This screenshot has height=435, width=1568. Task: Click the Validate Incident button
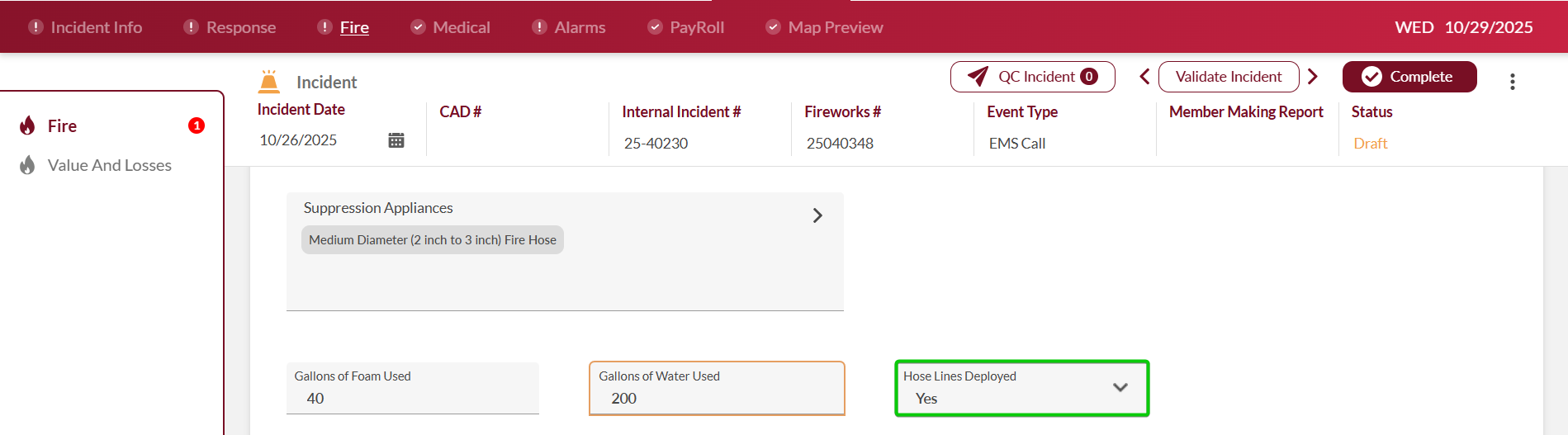click(x=1228, y=77)
